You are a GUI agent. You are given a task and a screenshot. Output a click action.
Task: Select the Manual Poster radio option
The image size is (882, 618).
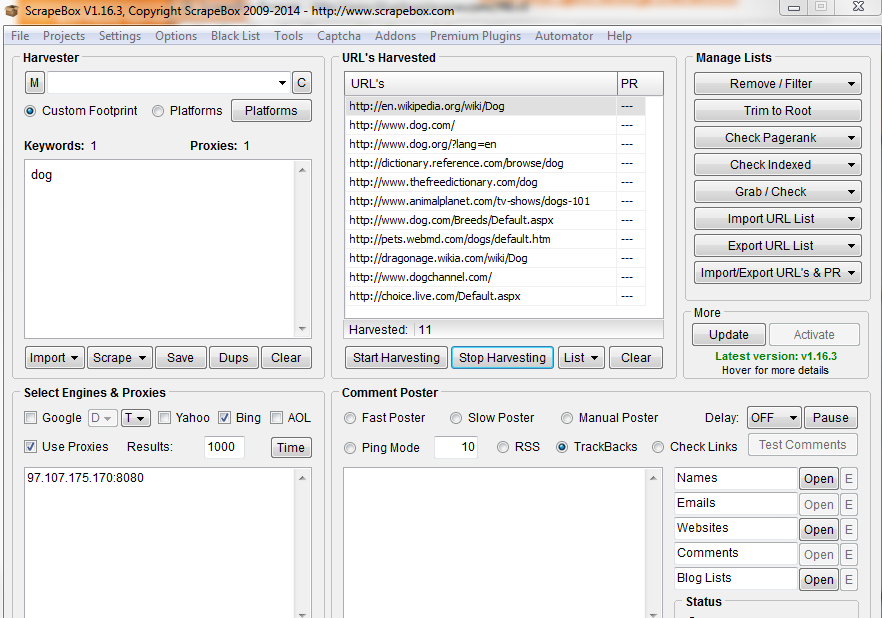pos(567,418)
